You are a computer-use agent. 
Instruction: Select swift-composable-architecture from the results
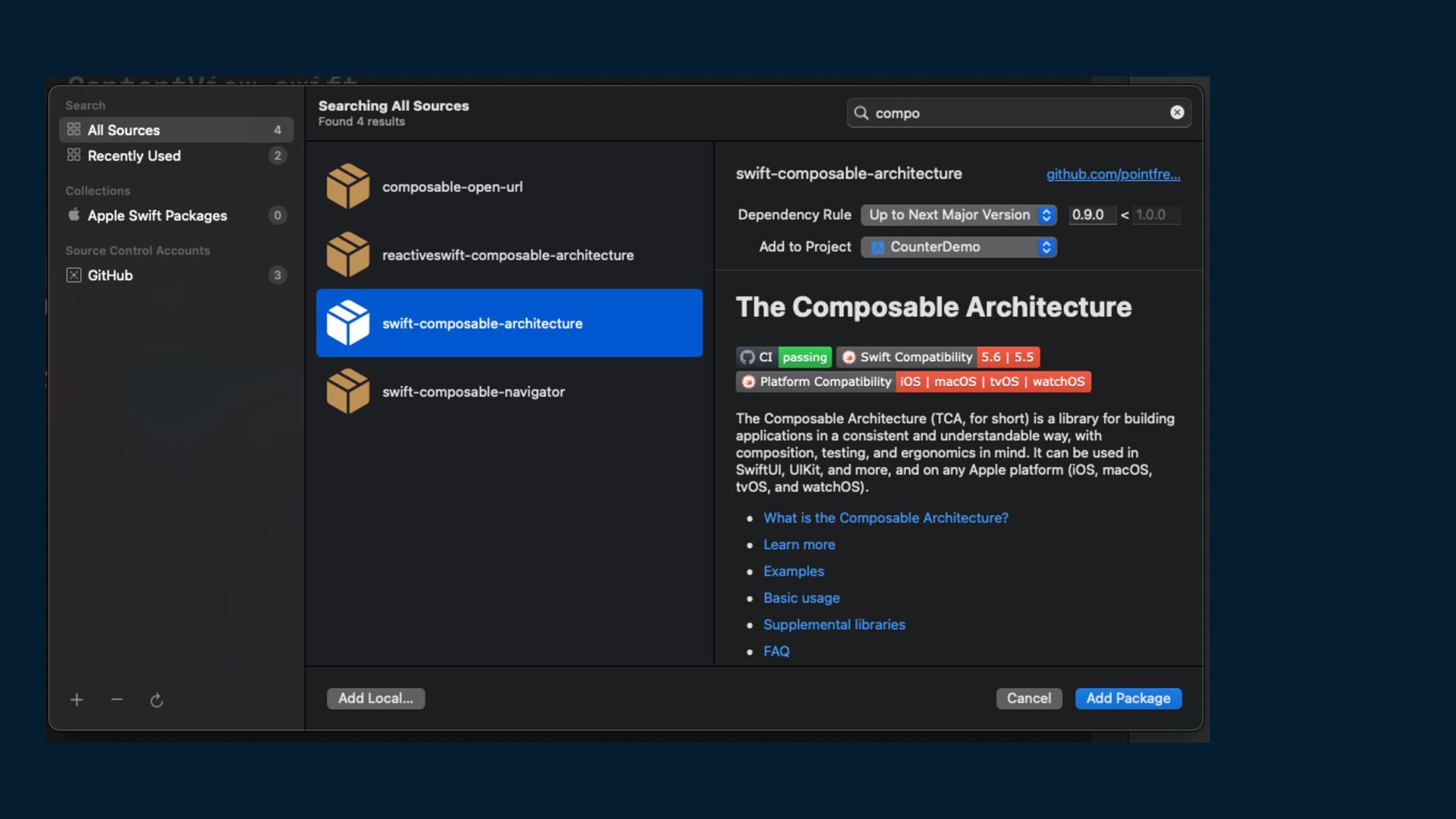click(509, 323)
